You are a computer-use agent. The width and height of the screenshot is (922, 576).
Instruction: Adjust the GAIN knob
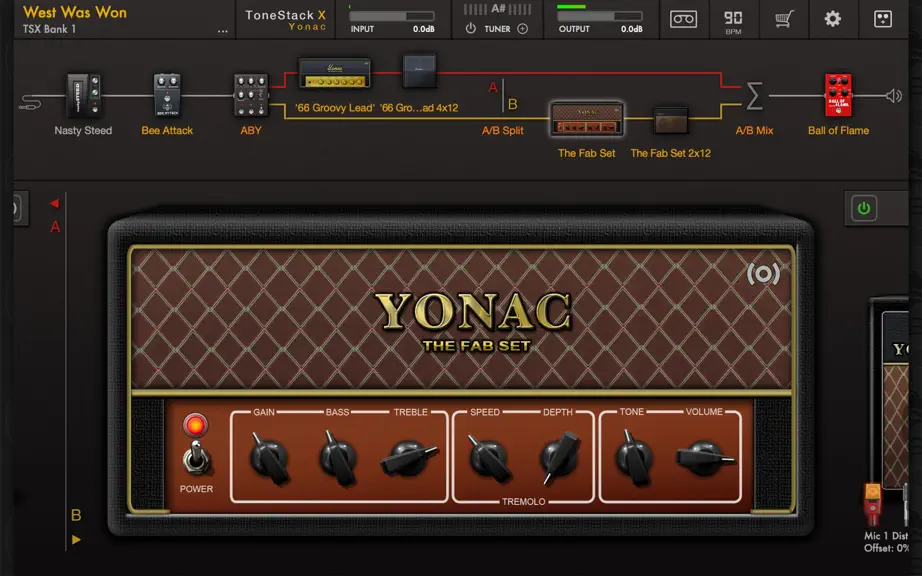[268, 458]
